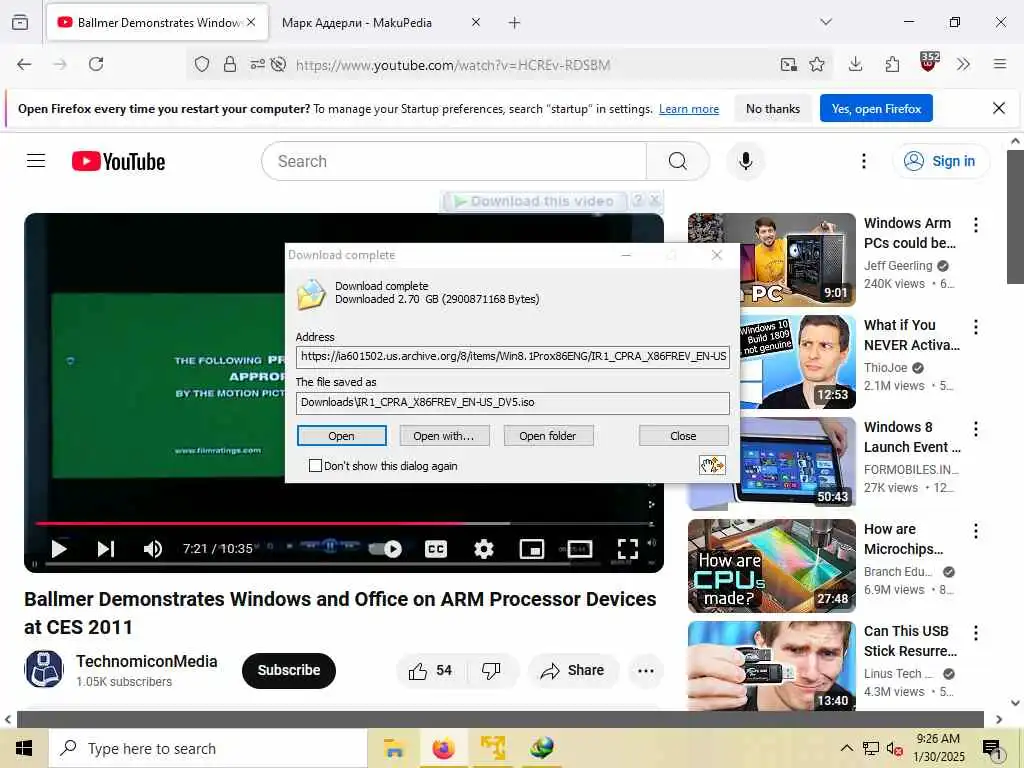Switch to miniplayer mode
The width and height of the screenshot is (1024, 768).
point(532,549)
